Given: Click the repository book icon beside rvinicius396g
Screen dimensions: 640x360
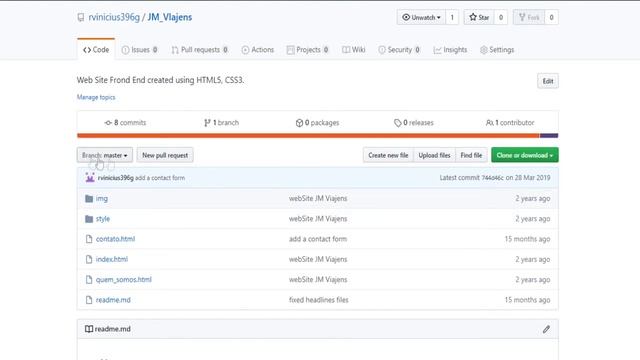Looking at the screenshot, I should [81, 18].
